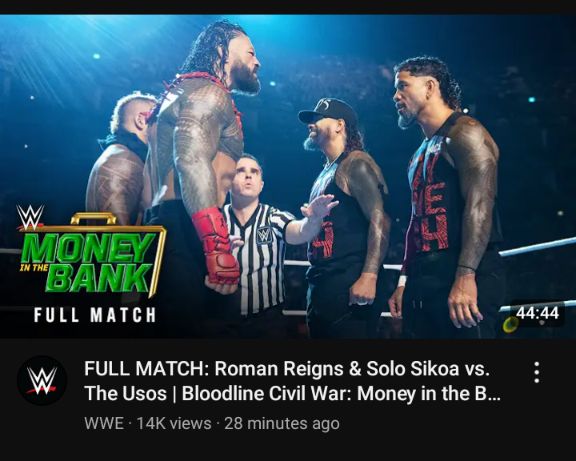Click the red glove in the thumbnail
This screenshot has width=576, height=461.
coord(216,245)
